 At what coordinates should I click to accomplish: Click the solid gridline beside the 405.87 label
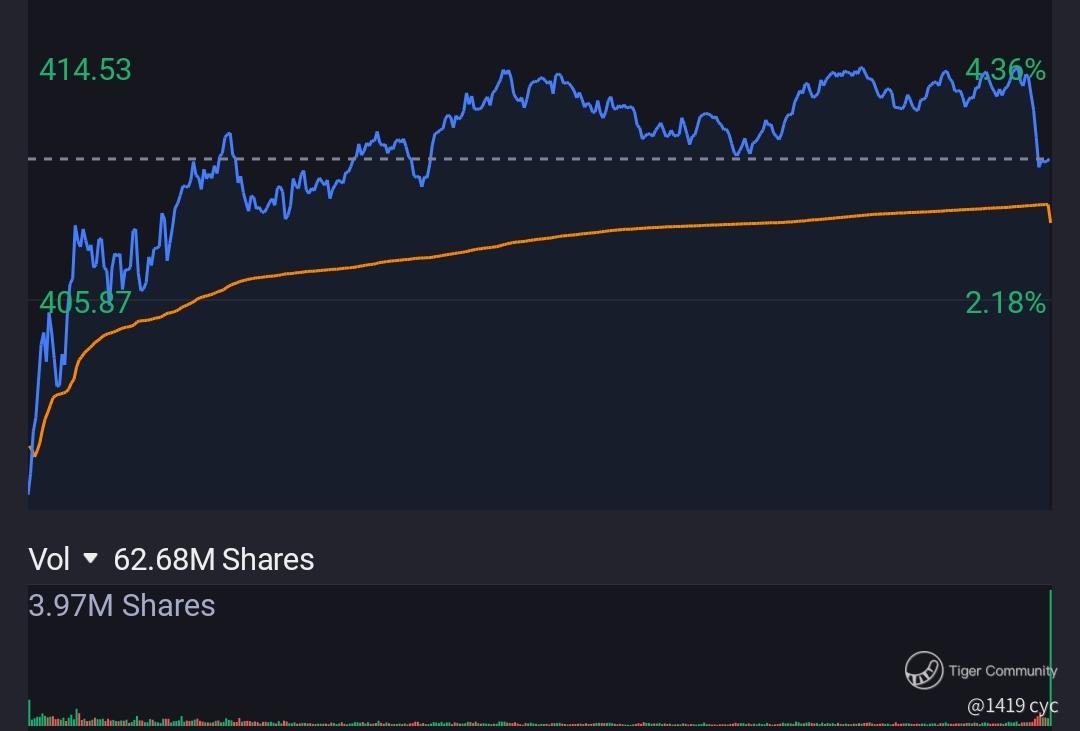click(x=500, y=300)
